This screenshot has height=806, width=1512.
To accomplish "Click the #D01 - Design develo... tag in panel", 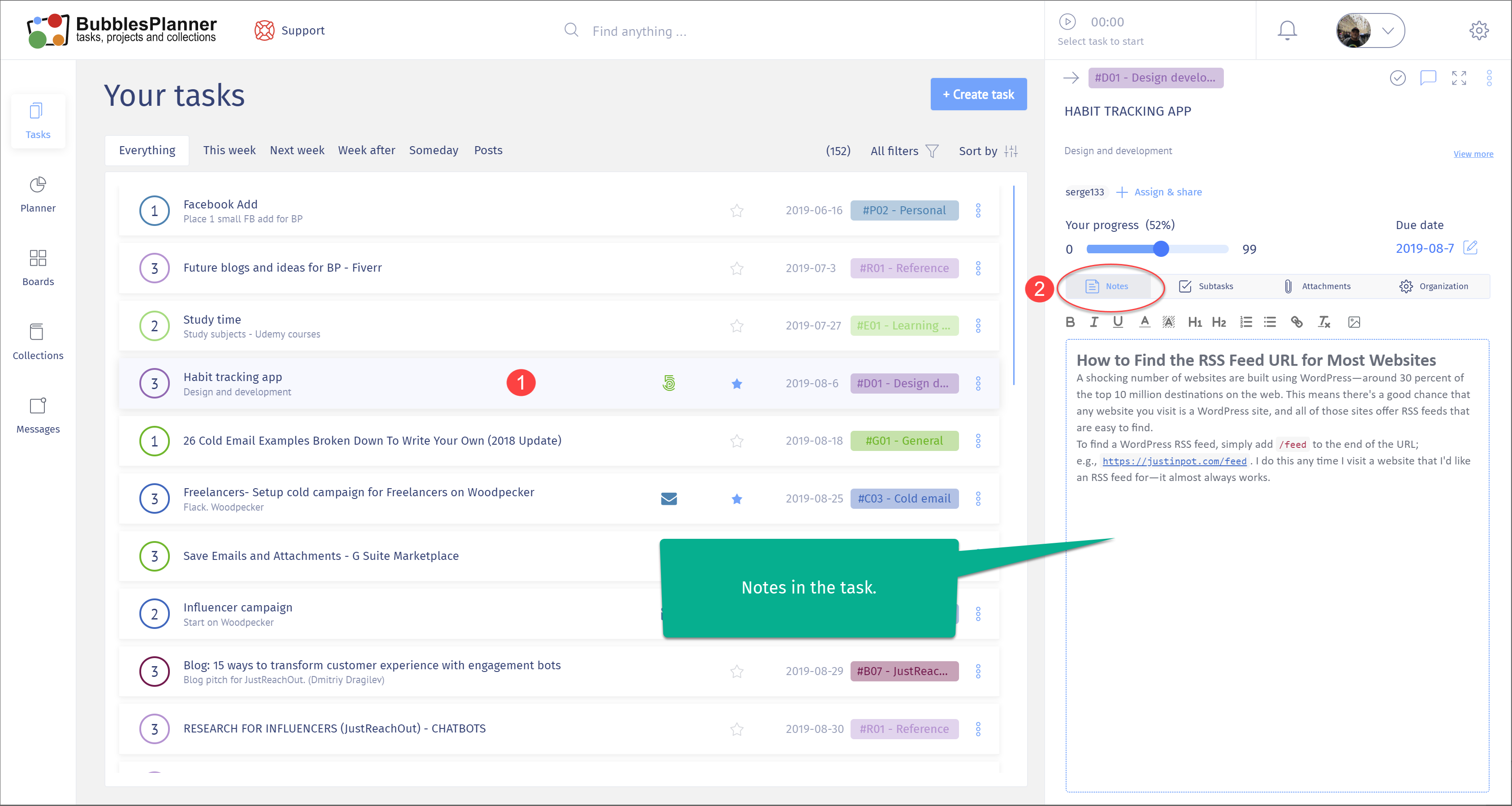I will coord(1155,78).
